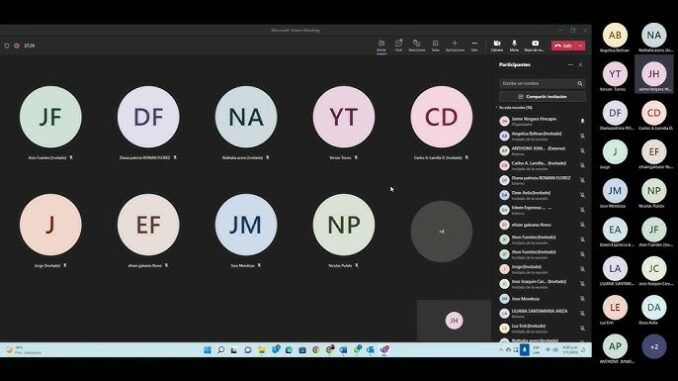Open the Windows taskbar search icon
This screenshot has height=381, width=678.
[221, 349]
